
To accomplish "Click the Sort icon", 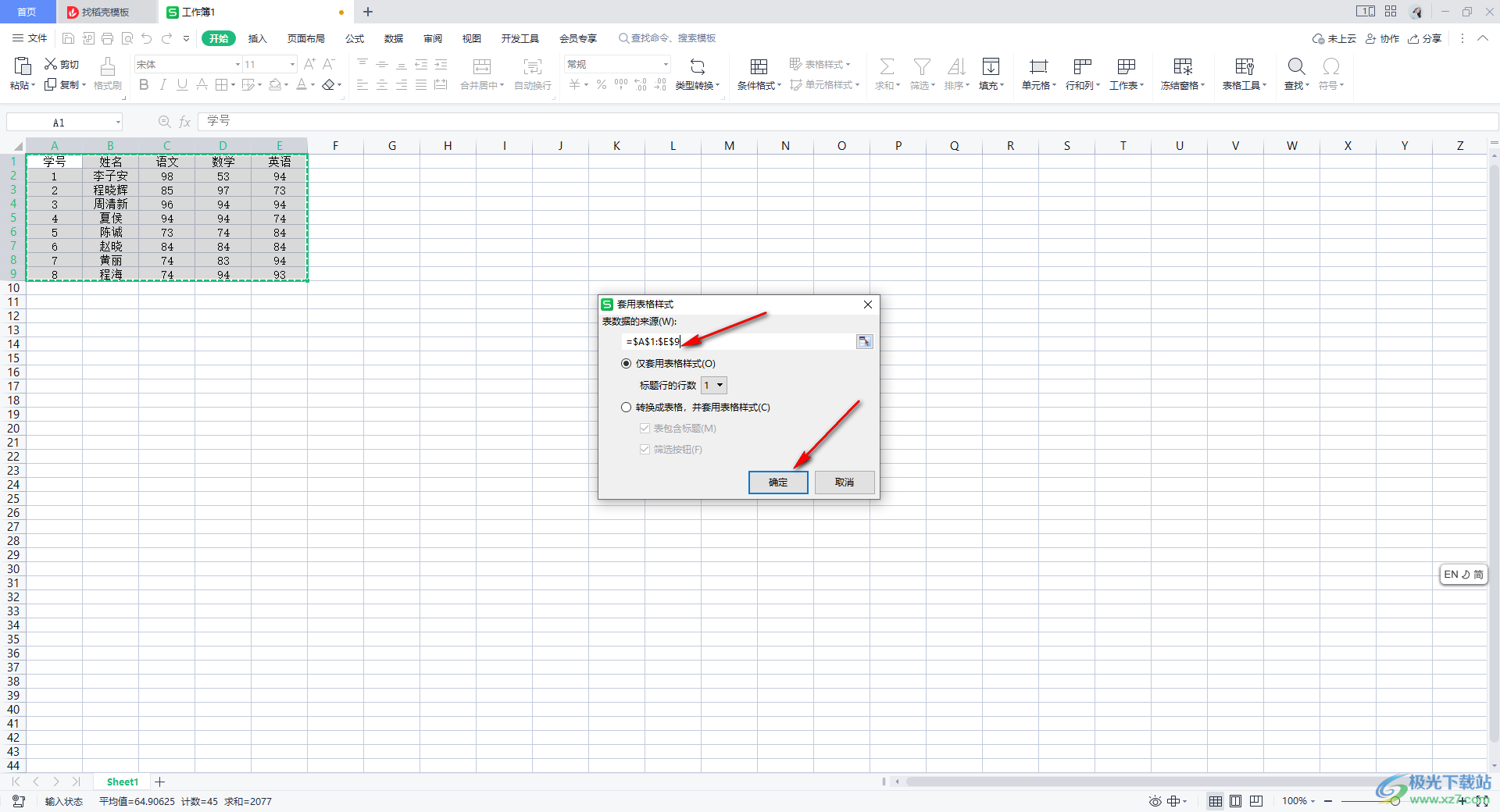I will pyautogui.click(x=956, y=67).
